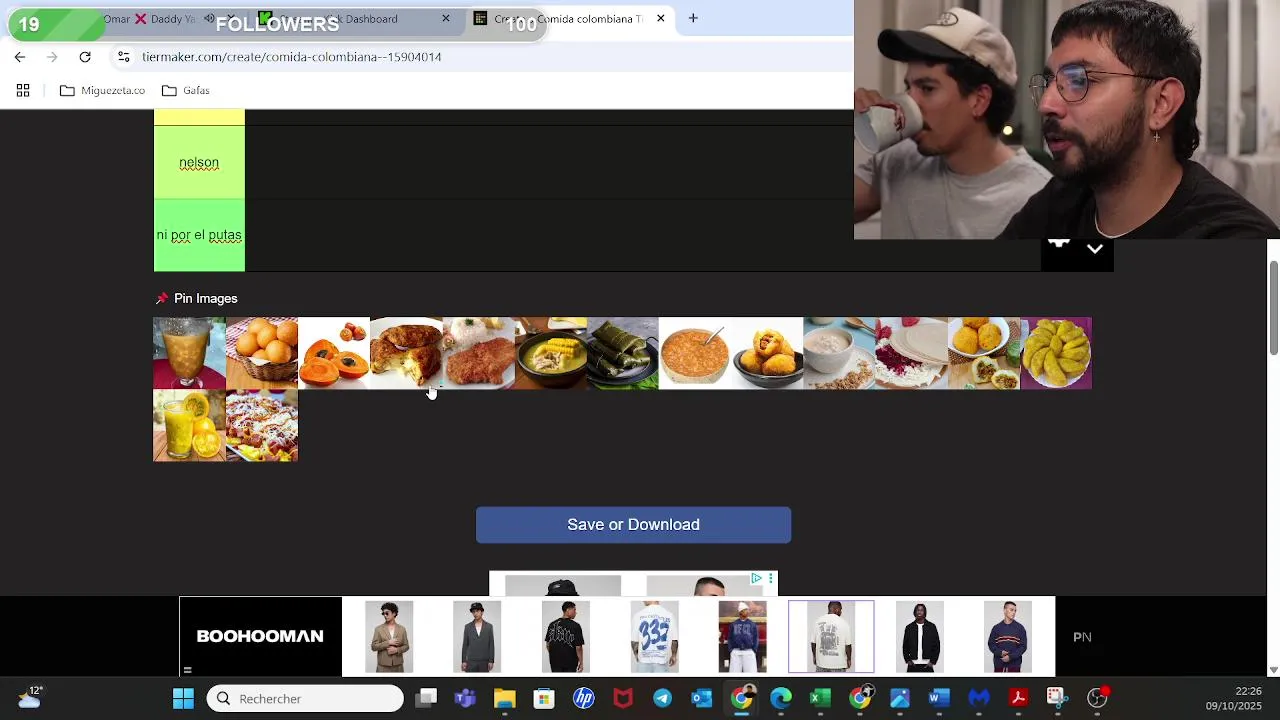Image resolution: width=1280 pixels, height=720 pixels.
Task: Open Word from the taskbar
Action: 939,698
